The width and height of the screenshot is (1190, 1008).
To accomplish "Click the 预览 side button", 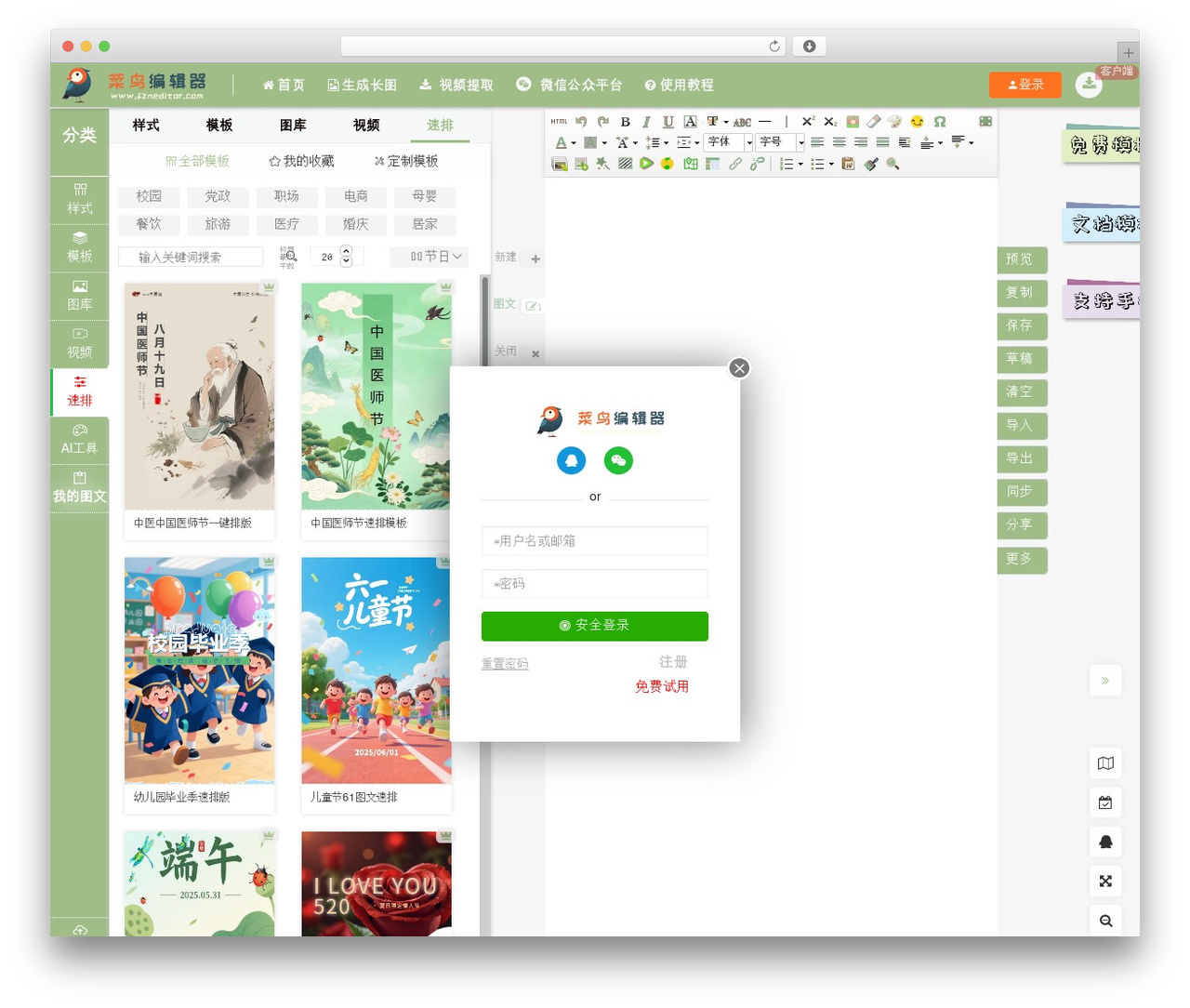I will pyautogui.click(x=1022, y=259).
